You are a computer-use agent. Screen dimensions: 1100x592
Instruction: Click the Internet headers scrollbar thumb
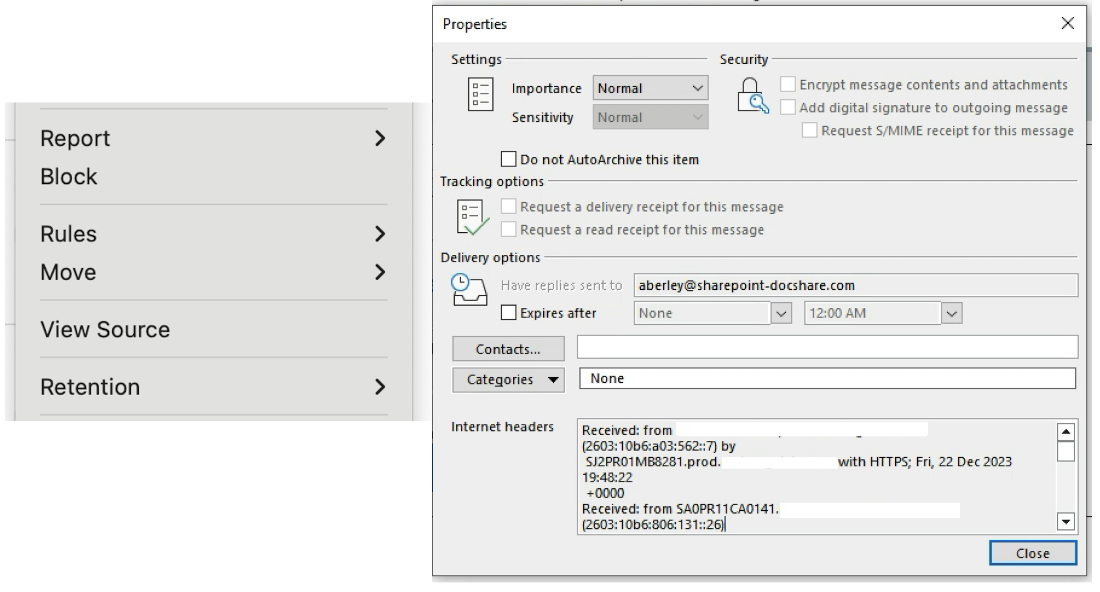coord(1066,451)
